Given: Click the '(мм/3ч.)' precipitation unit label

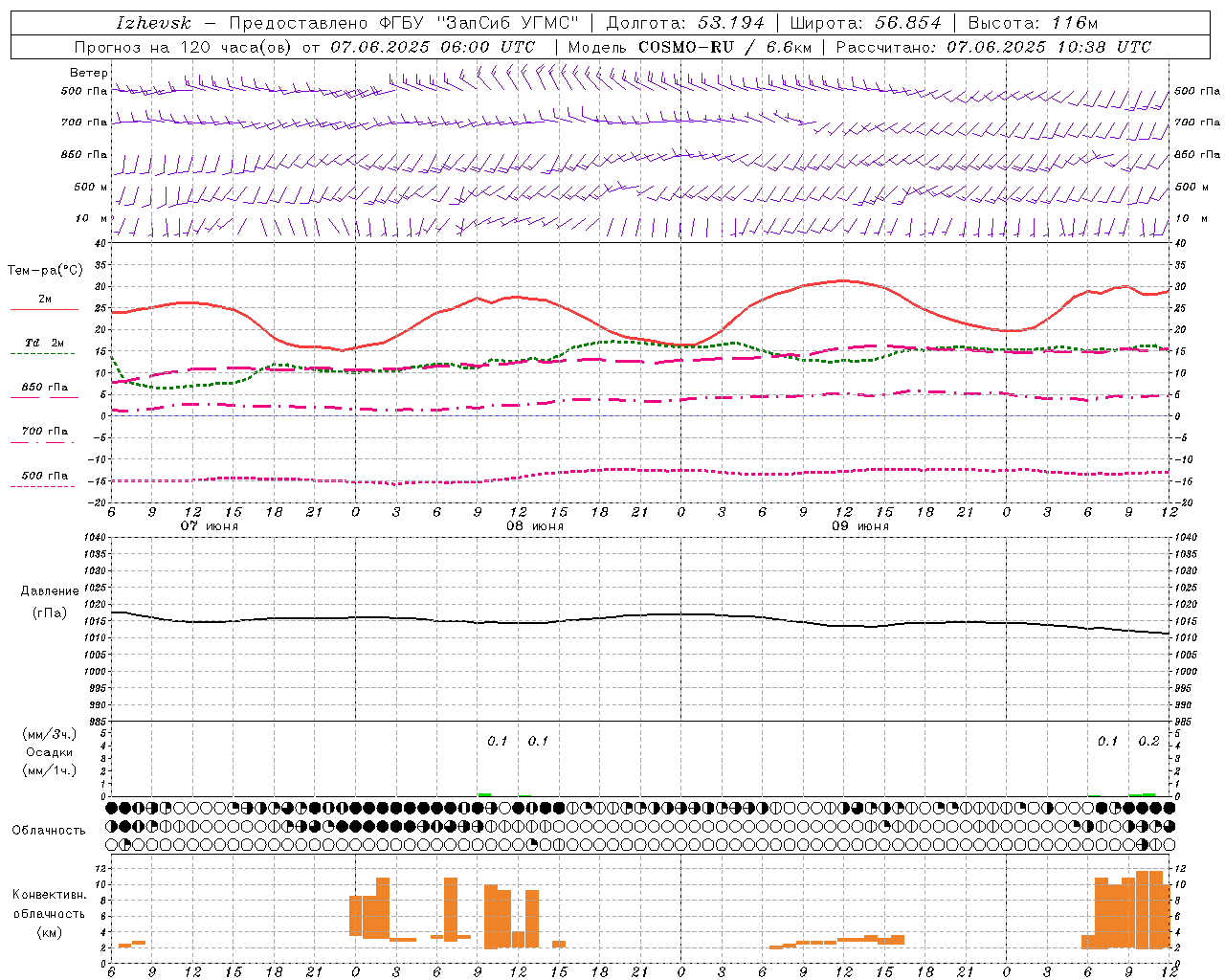Looking at the screenshot, I should (x=50, y=734).
